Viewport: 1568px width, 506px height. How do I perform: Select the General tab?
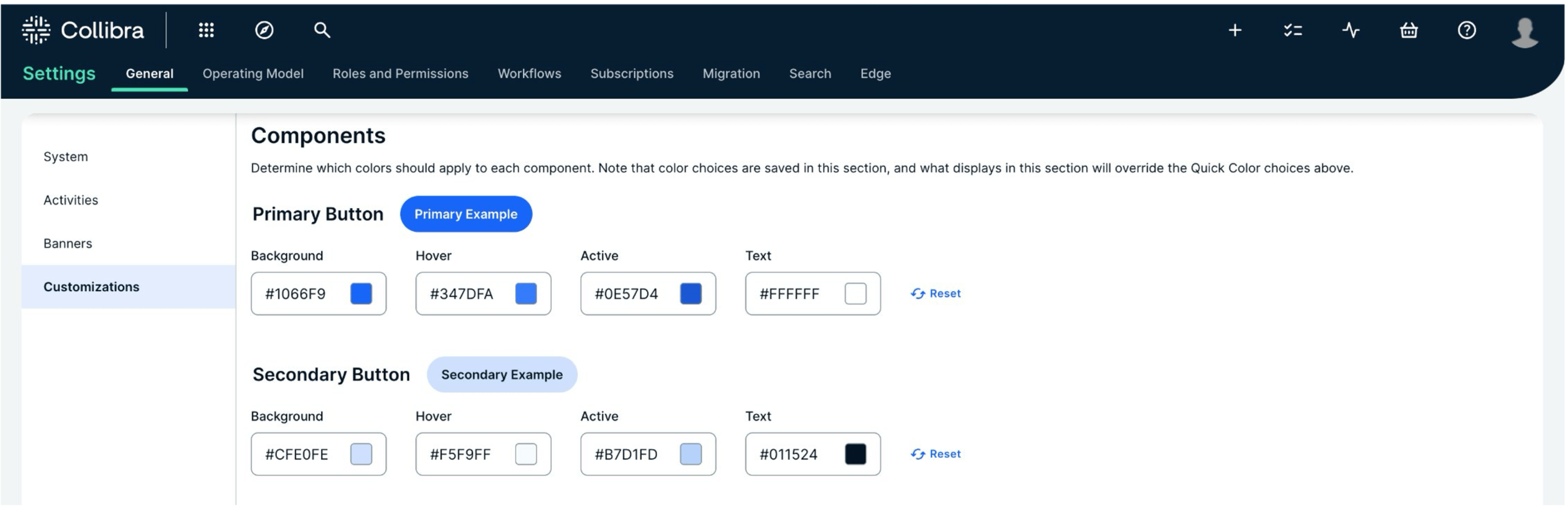coord(150,74)
